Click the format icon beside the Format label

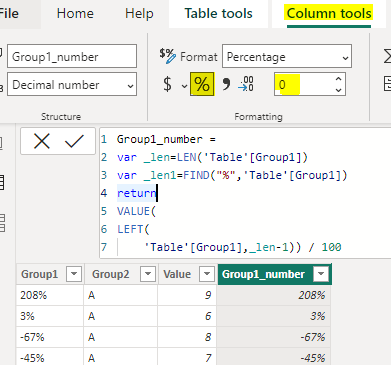[x=167, y=56]
